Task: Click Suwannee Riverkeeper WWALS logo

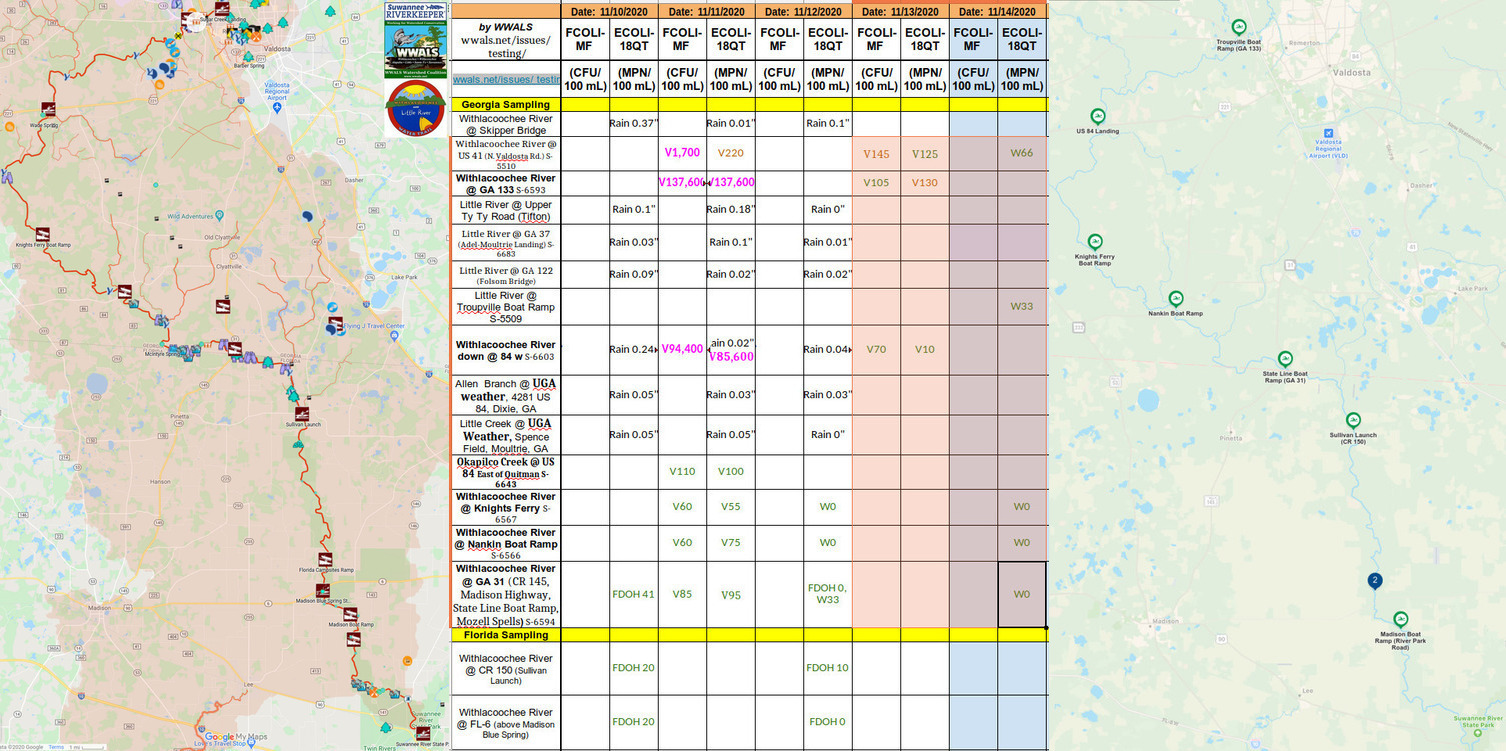Action: pos(415,39)
